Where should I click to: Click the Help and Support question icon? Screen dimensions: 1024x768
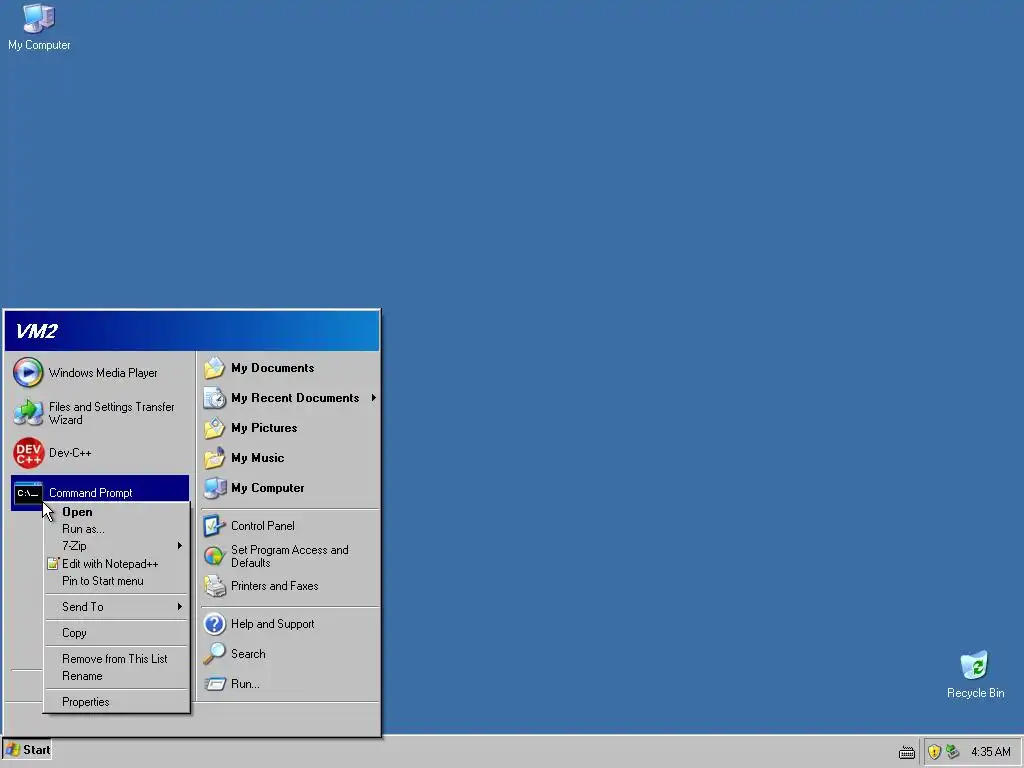pos(214,624)
